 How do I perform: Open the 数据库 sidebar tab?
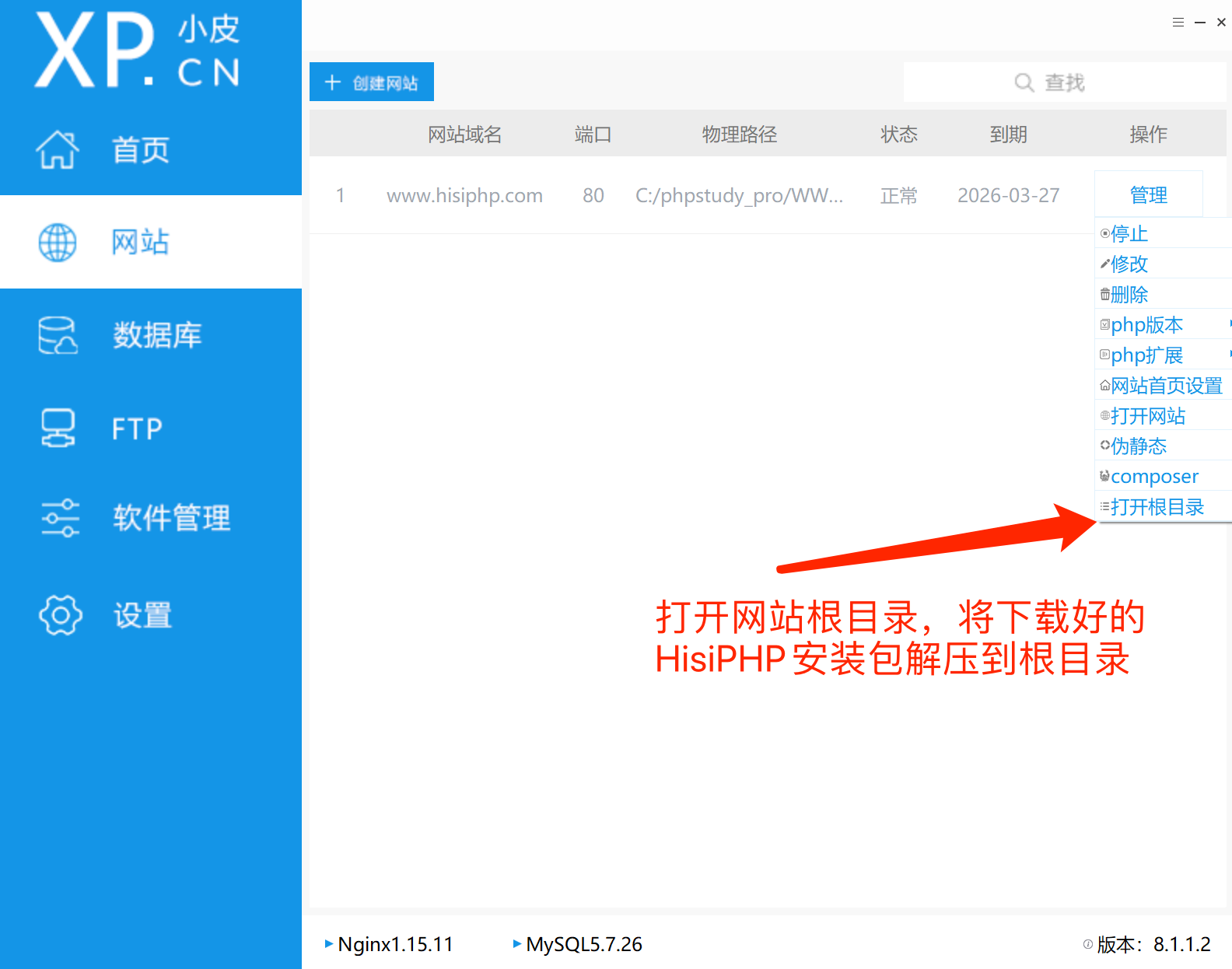click(151, 335)
